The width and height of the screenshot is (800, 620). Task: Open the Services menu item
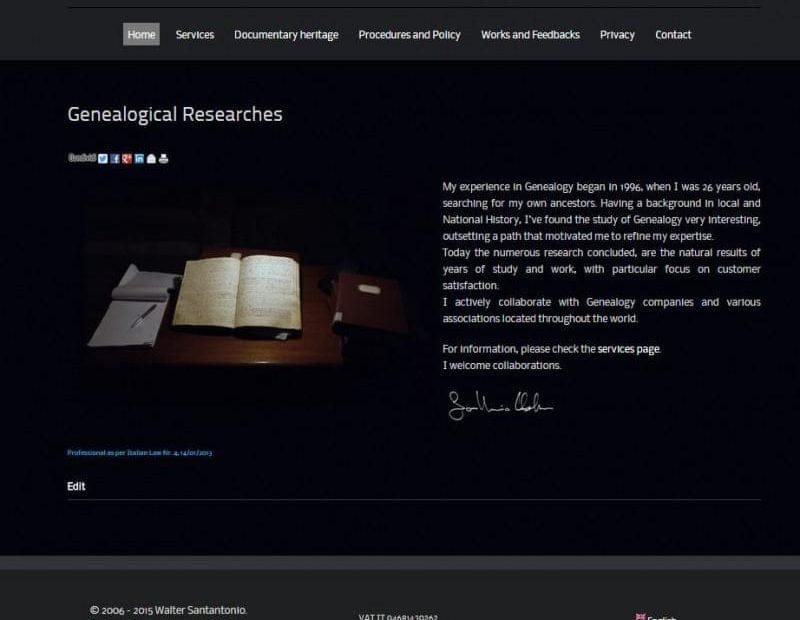pos(195,35)
